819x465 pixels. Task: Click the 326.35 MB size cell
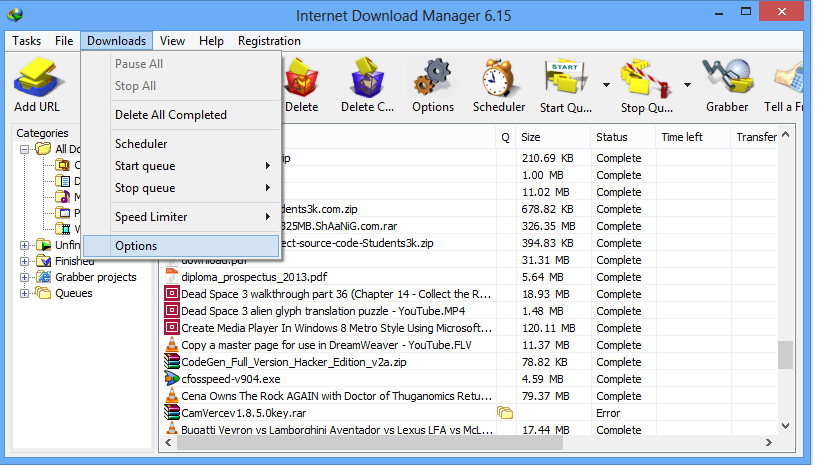[548, 226]
